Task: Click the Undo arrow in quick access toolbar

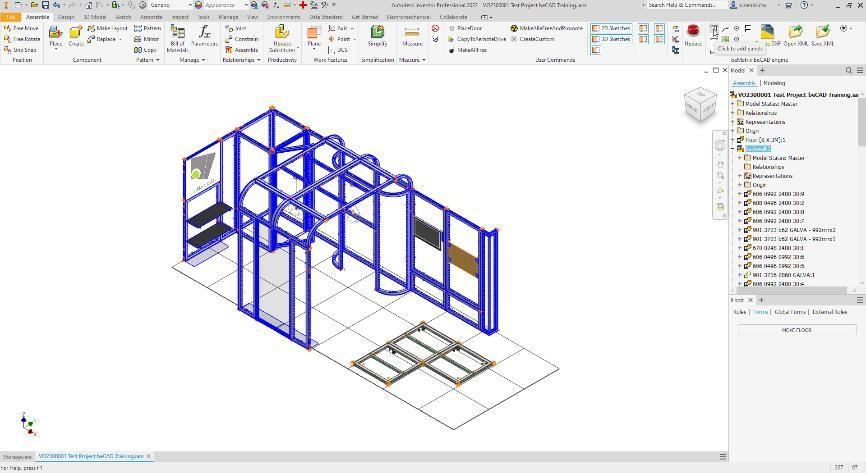Action: point(56,5)
